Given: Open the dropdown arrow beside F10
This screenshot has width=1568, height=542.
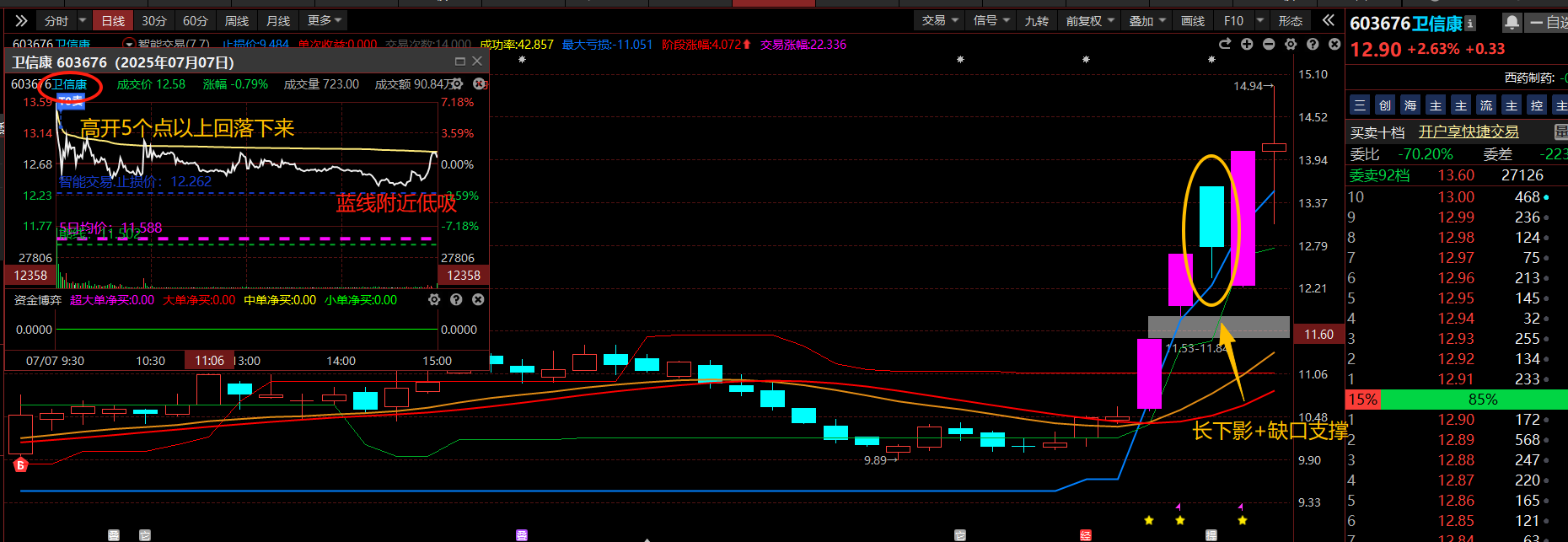Looking at the screenshot, I should point(1260,20).
